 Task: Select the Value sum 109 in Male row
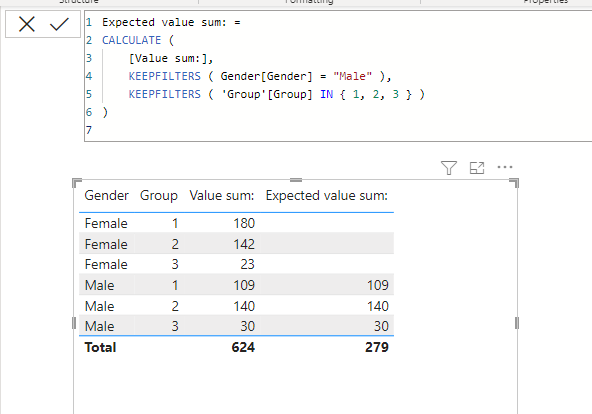click(x=244, y=285)
